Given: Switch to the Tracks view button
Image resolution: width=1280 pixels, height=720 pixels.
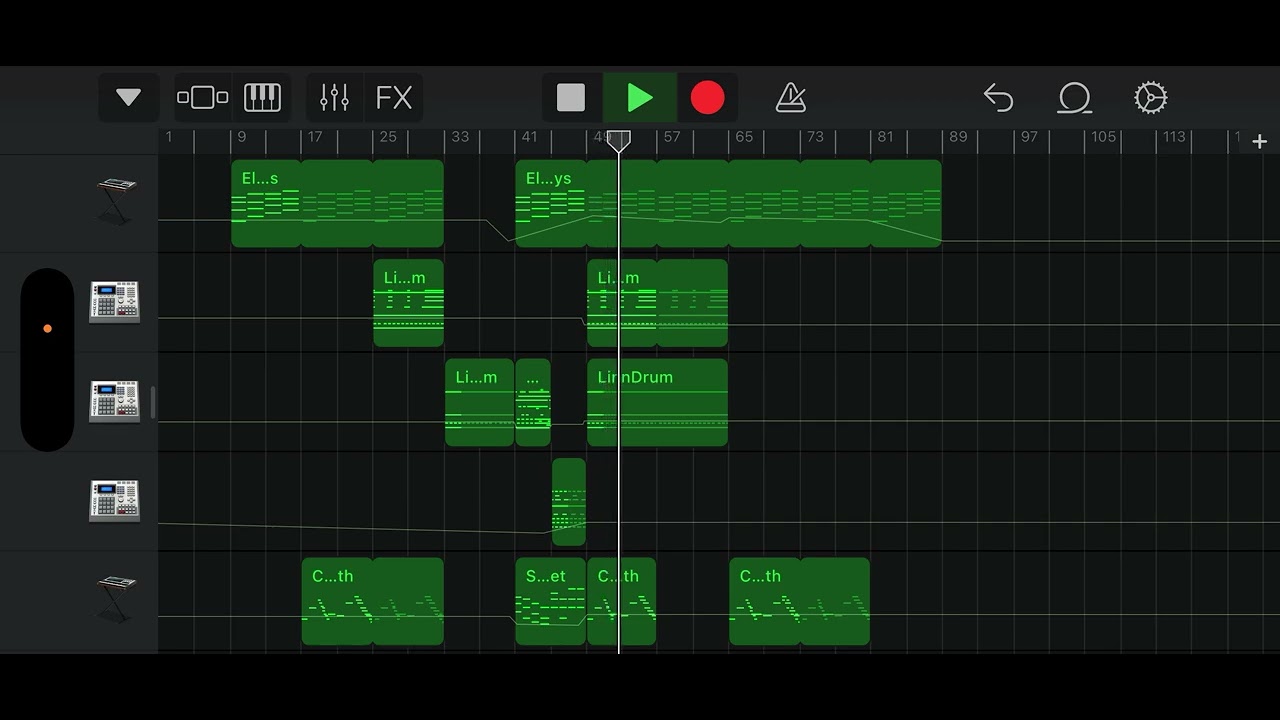Looking at the screenshot, I should pos(203,98).
